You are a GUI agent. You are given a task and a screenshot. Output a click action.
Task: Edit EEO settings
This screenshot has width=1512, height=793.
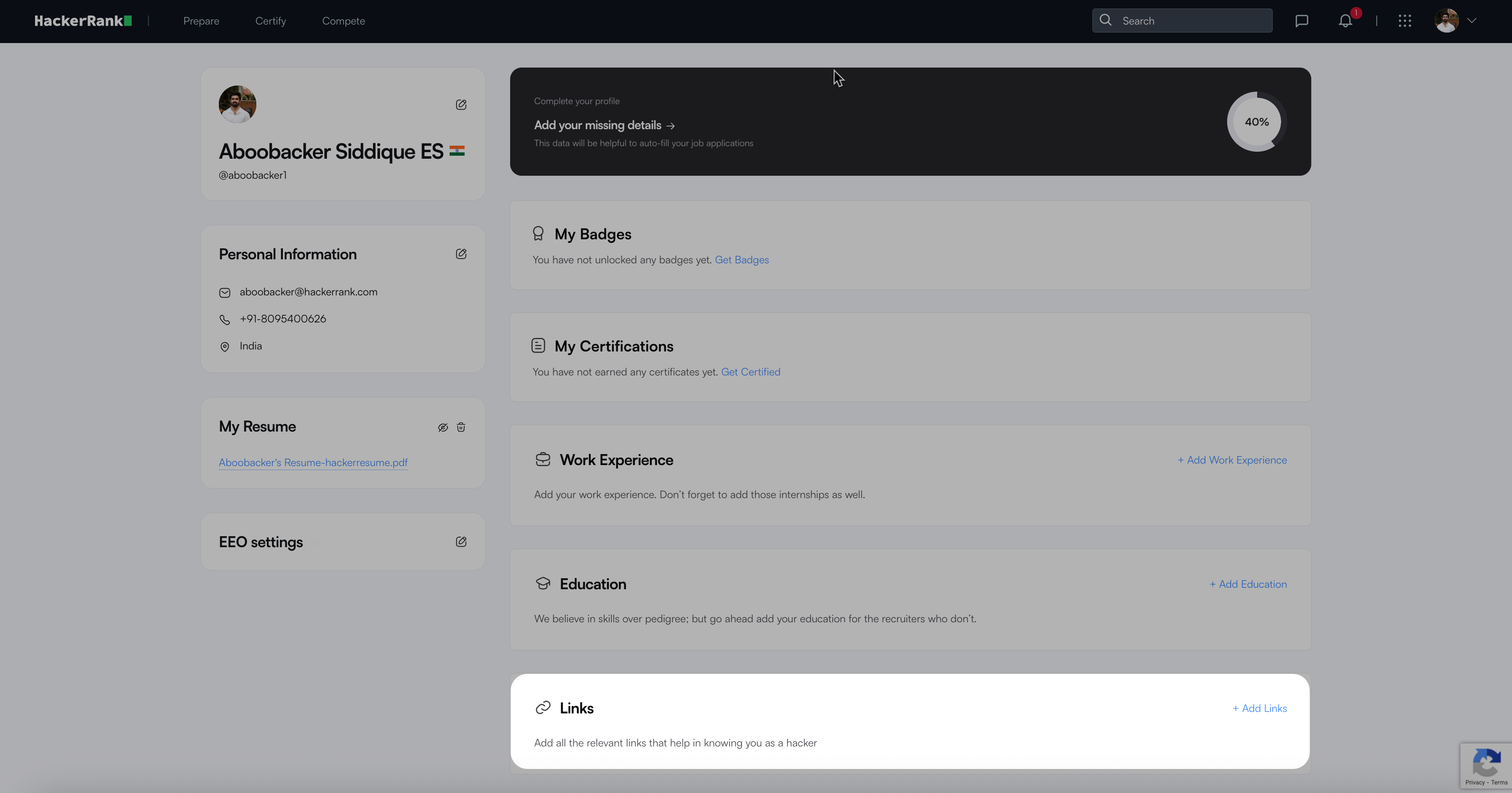461,542
